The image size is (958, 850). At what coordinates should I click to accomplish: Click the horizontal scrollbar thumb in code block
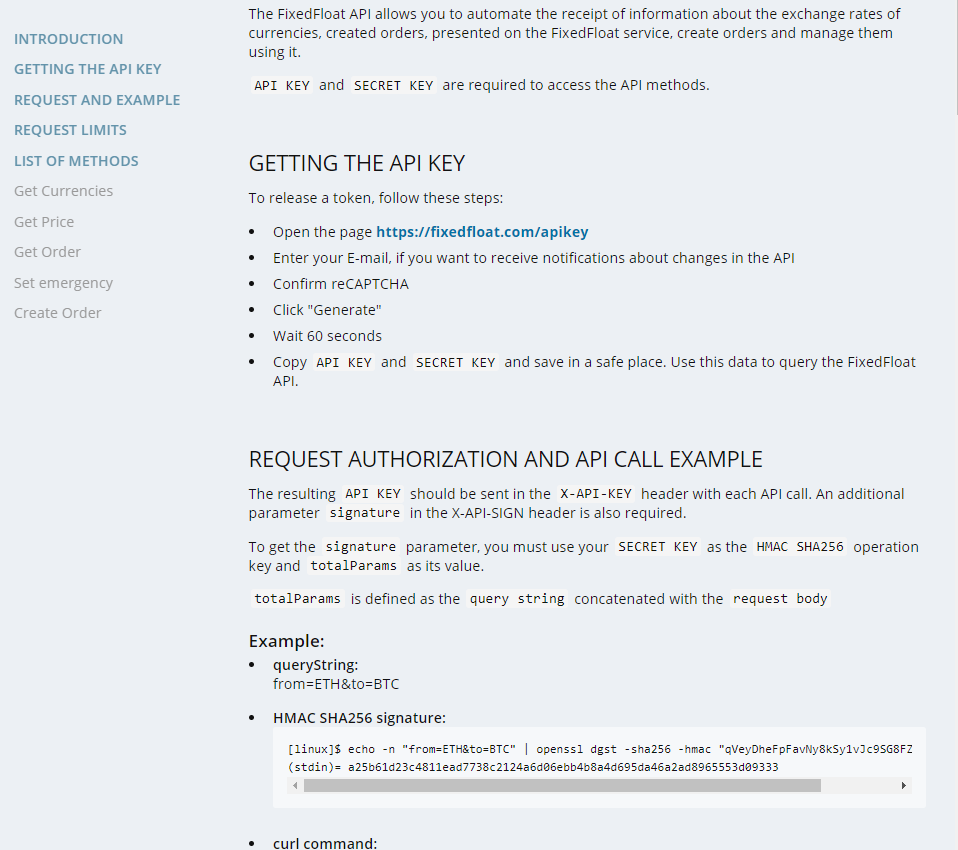pyautogui.click(x=562, y=785)
